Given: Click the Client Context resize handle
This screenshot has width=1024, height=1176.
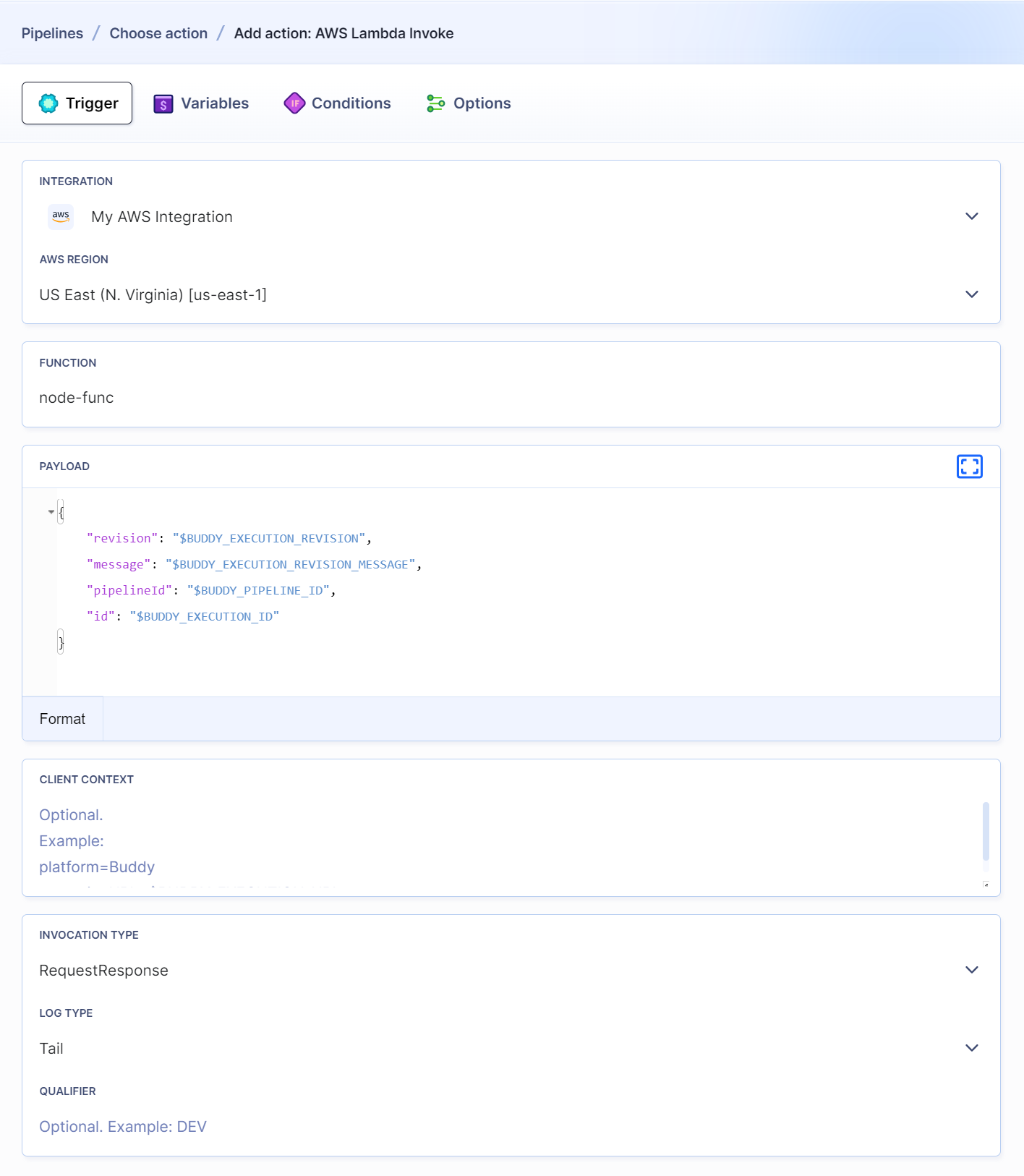Looking at the screenshot, I should tap(986, 885).
